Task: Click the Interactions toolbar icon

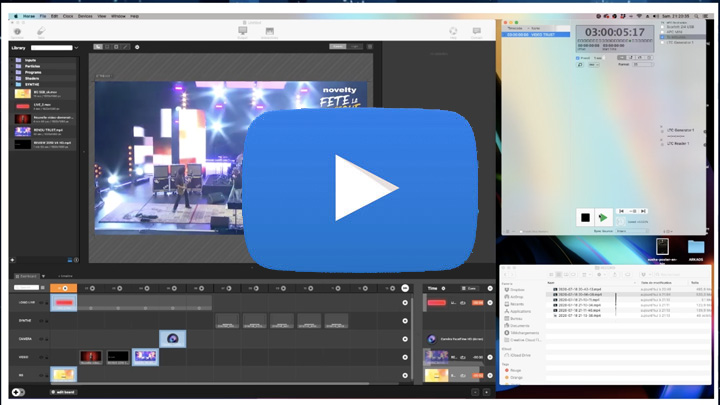Action: (x=270, y=31)
